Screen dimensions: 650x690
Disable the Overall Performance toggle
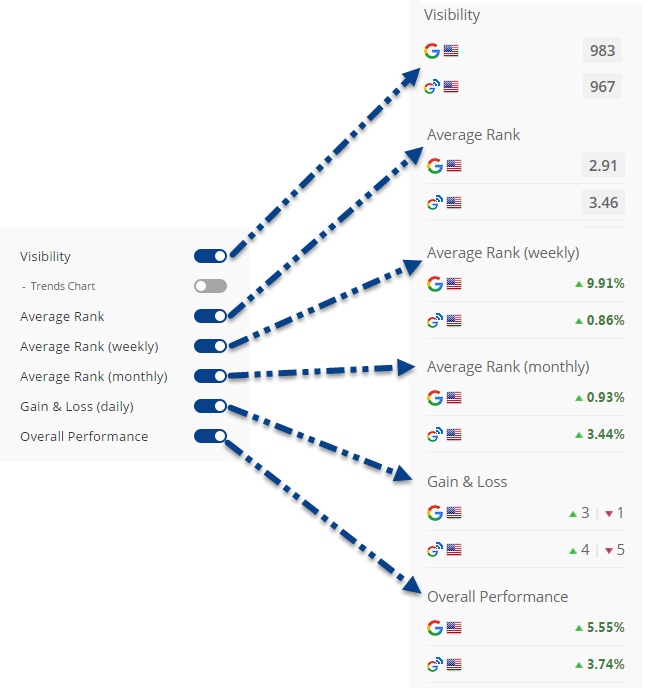(x=210, y=436)
